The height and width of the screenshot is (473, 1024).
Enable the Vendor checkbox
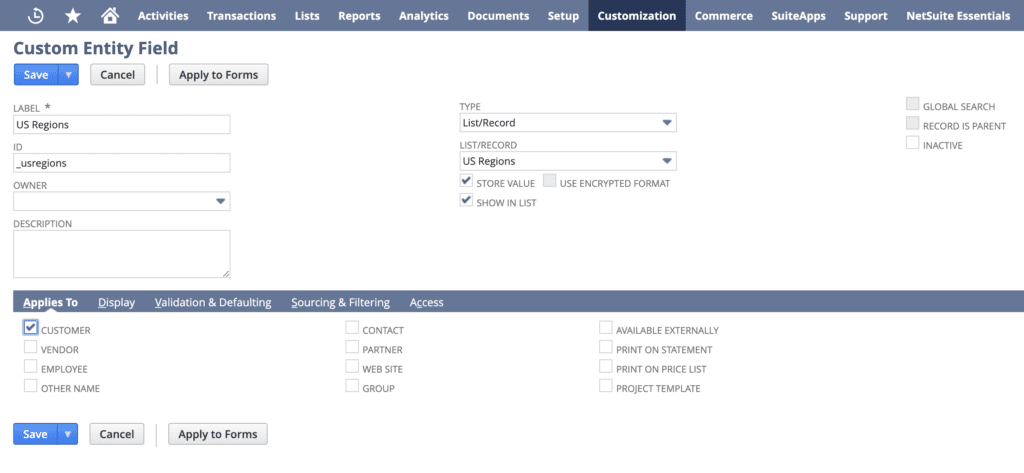point(30,348)
